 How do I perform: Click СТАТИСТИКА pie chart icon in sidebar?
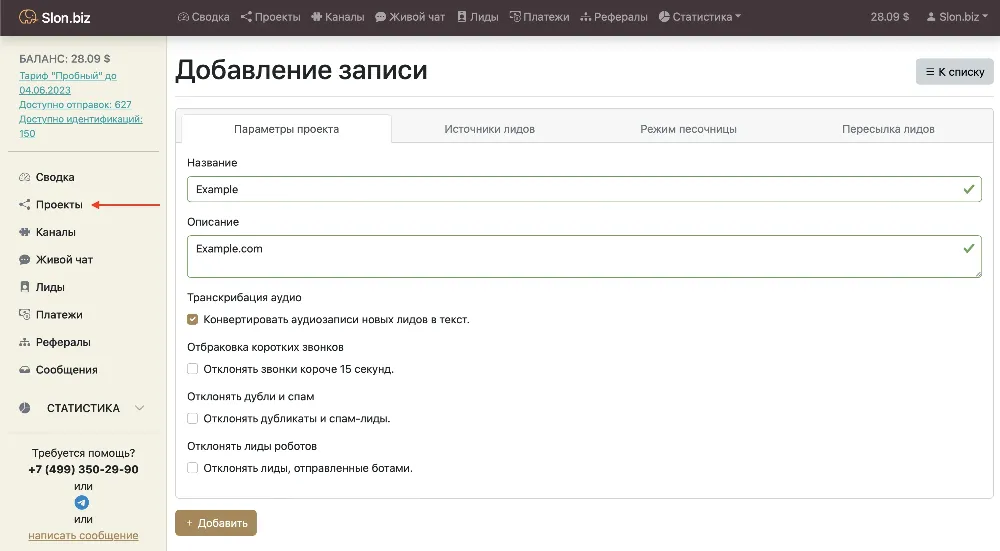(24, 408)
